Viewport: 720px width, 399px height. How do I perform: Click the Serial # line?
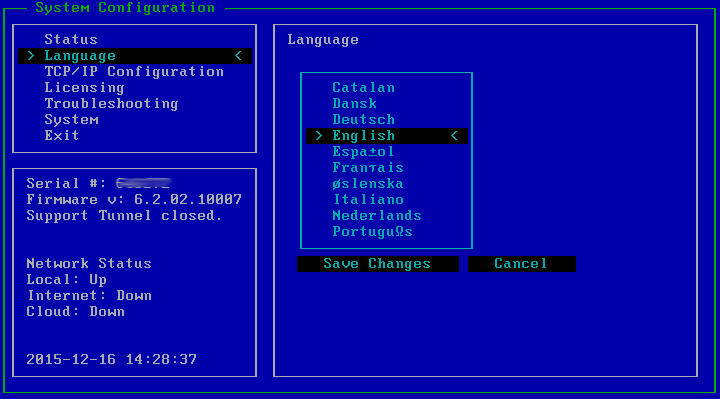[98, 184]
